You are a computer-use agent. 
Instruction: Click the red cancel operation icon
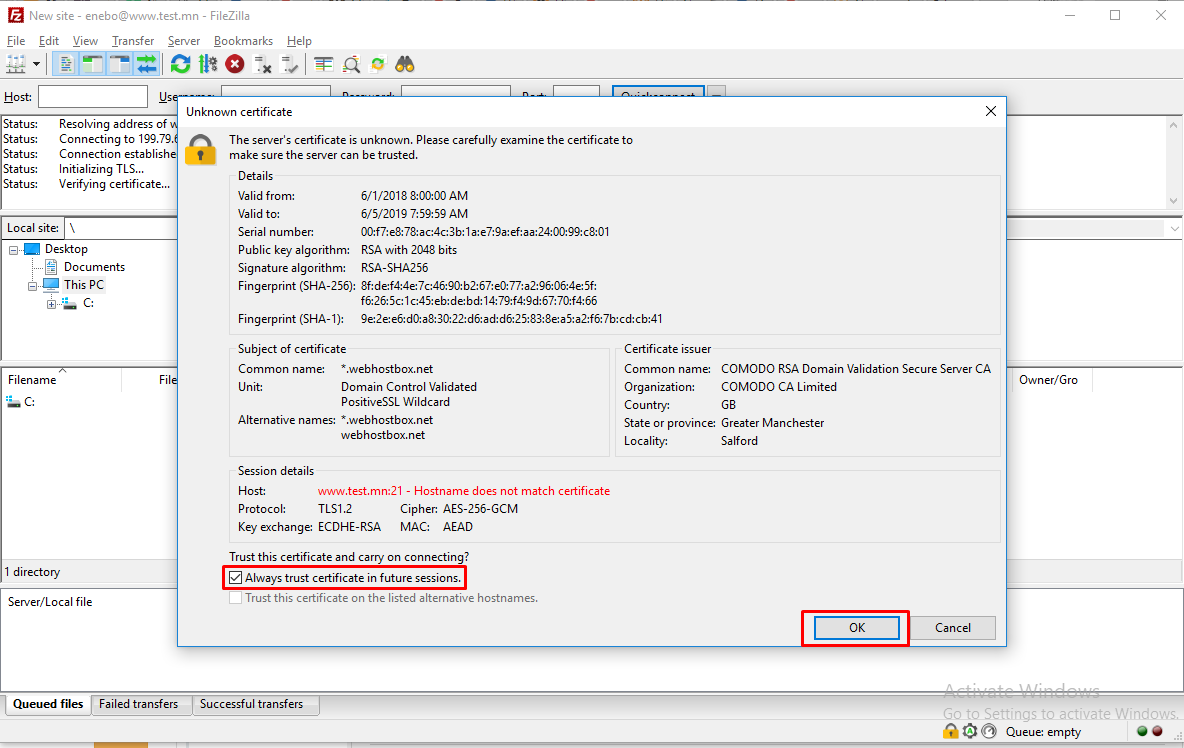pos(235,65)
